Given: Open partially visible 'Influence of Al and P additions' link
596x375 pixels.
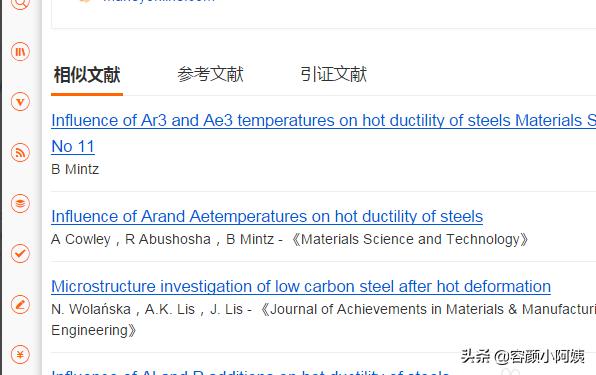Looking at the screenshot, I should [x=250, y=372].
